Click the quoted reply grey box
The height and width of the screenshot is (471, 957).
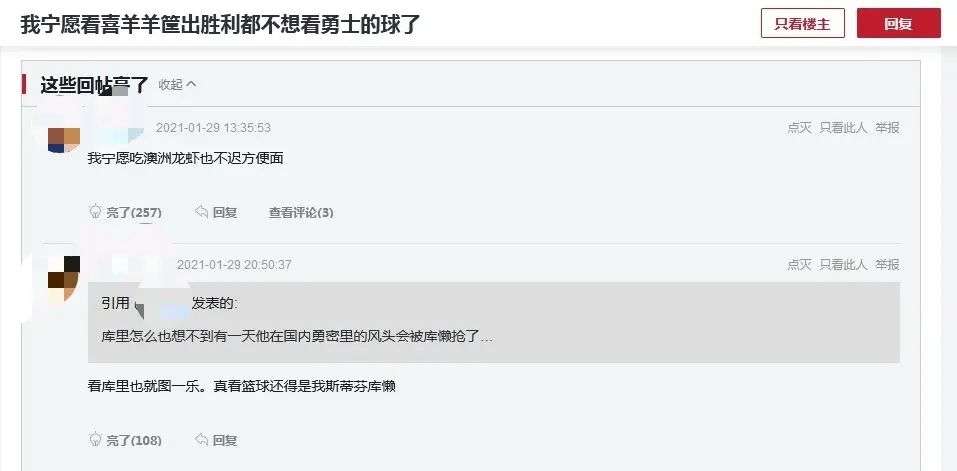click(494, 323)
